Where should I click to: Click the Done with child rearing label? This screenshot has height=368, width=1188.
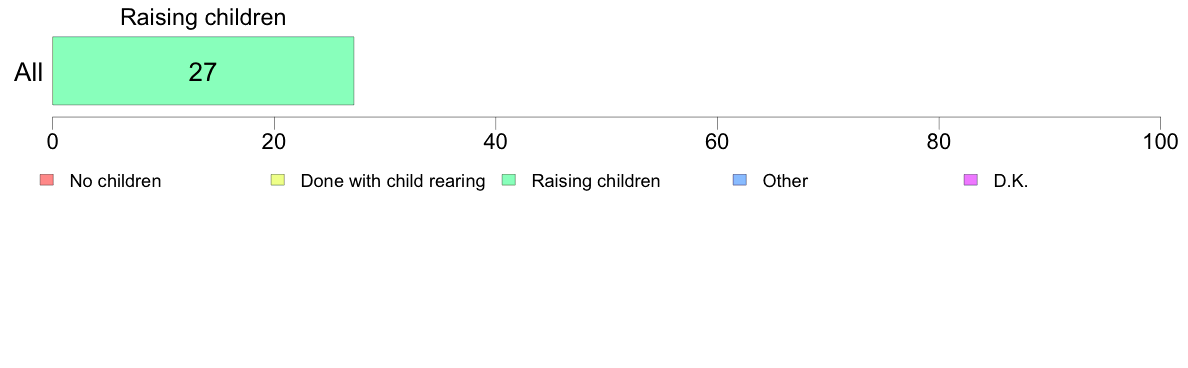pos(392,181)
